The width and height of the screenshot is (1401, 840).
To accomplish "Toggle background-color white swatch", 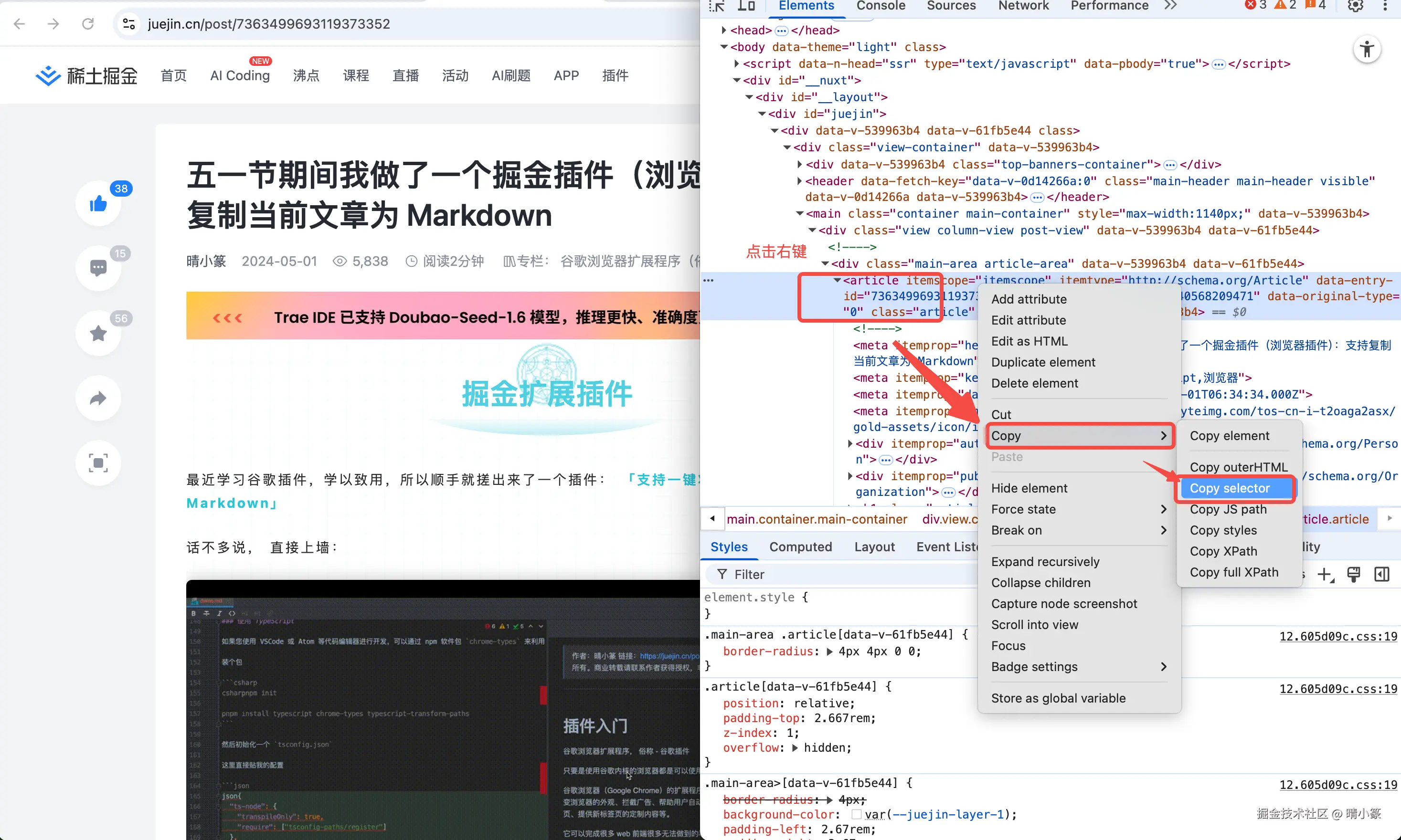I will point(857,815).
